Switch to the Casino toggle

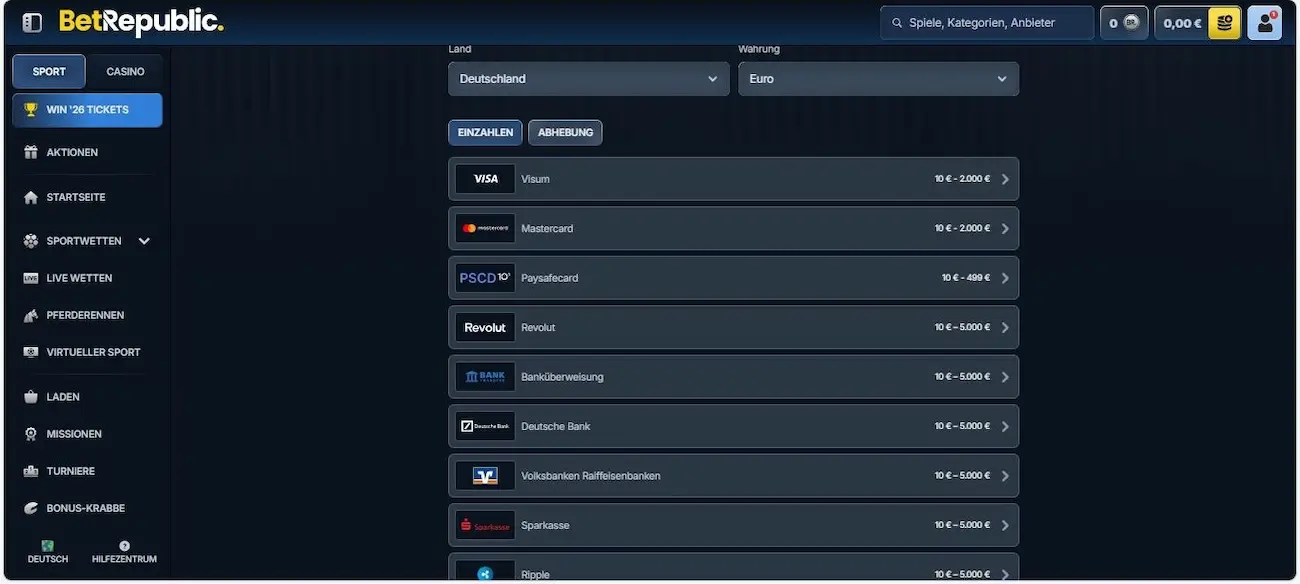pos(125,72)
